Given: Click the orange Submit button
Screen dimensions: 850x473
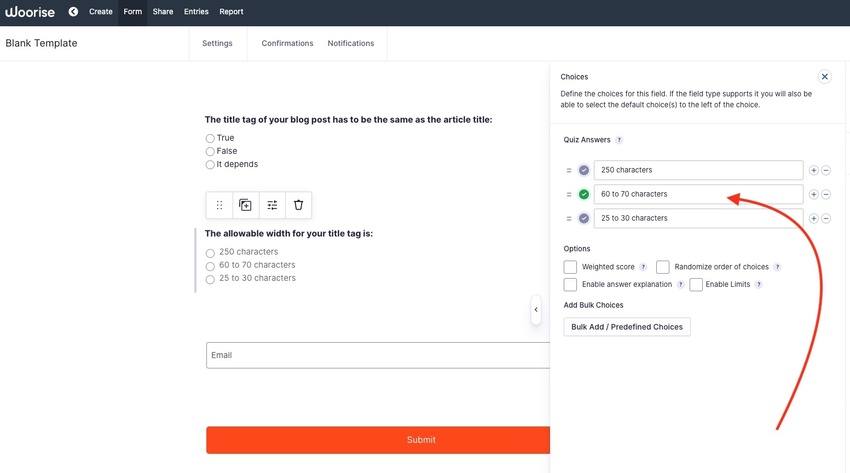Looking at the screenshot, I should pyautogui.click(x=378, y=440).
